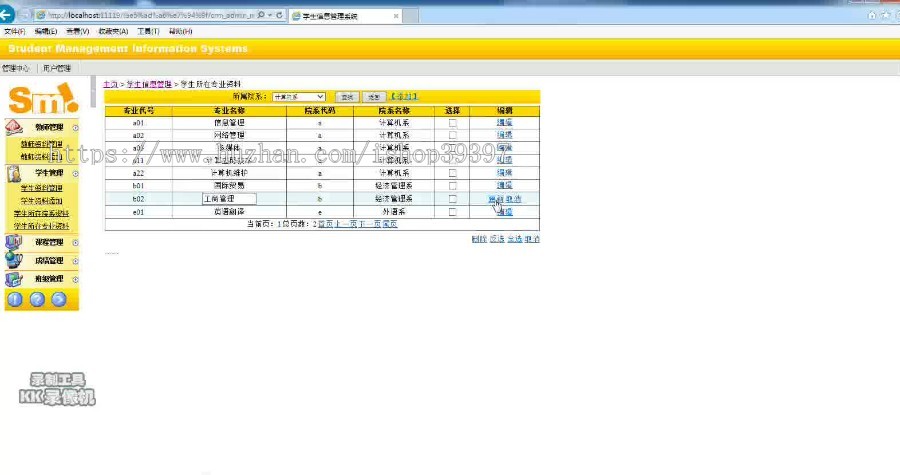Switch to the 学生信息管理系统 tab
Viewport: 900px width, 475px height.
pos(346,16)
